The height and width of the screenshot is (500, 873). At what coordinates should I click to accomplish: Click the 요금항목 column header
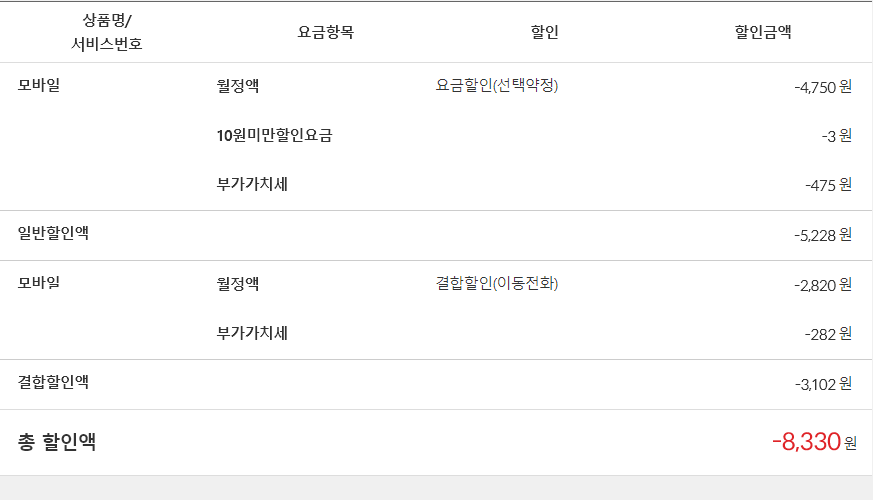326,32
